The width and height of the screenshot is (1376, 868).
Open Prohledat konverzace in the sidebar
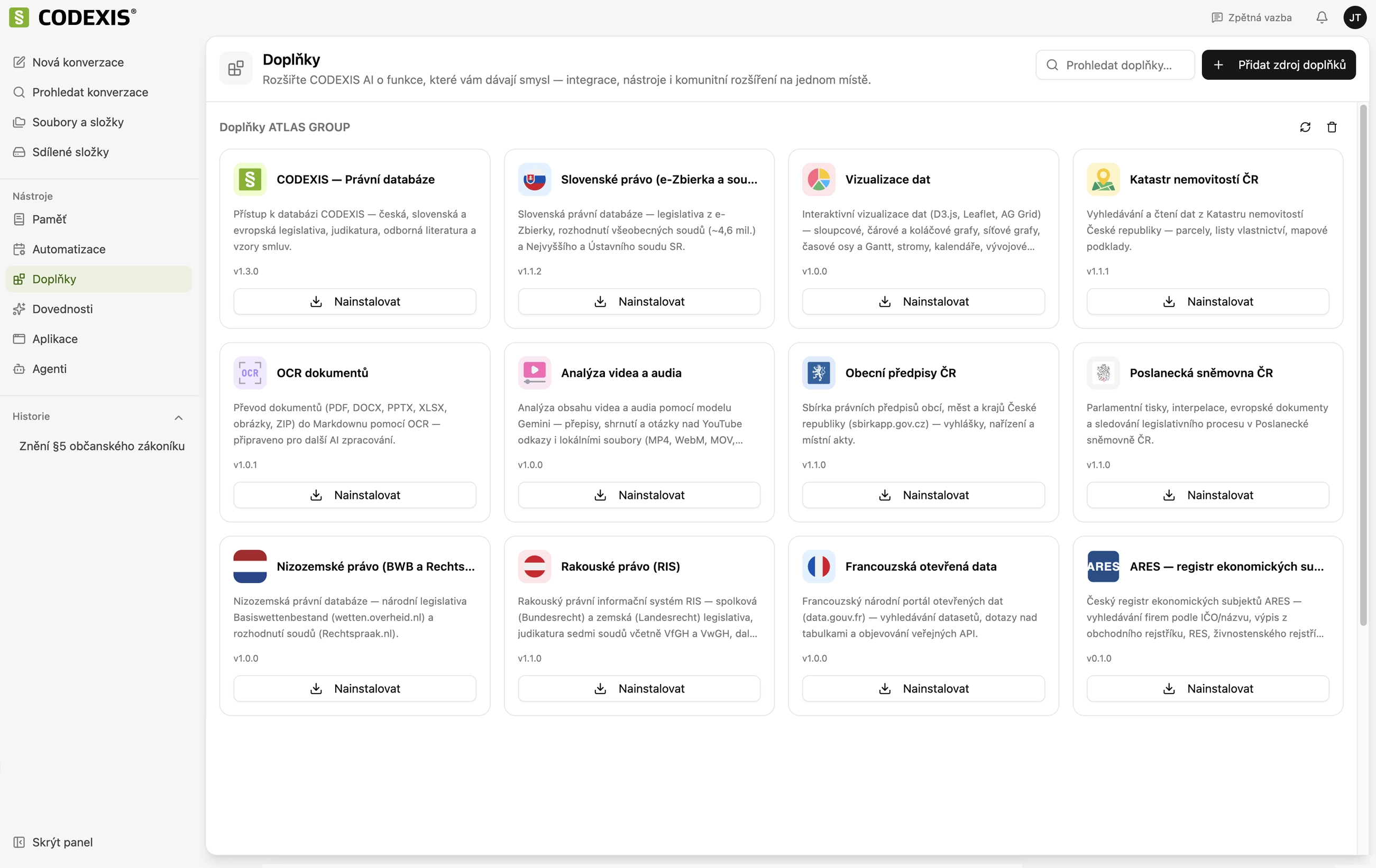[98, 93]
